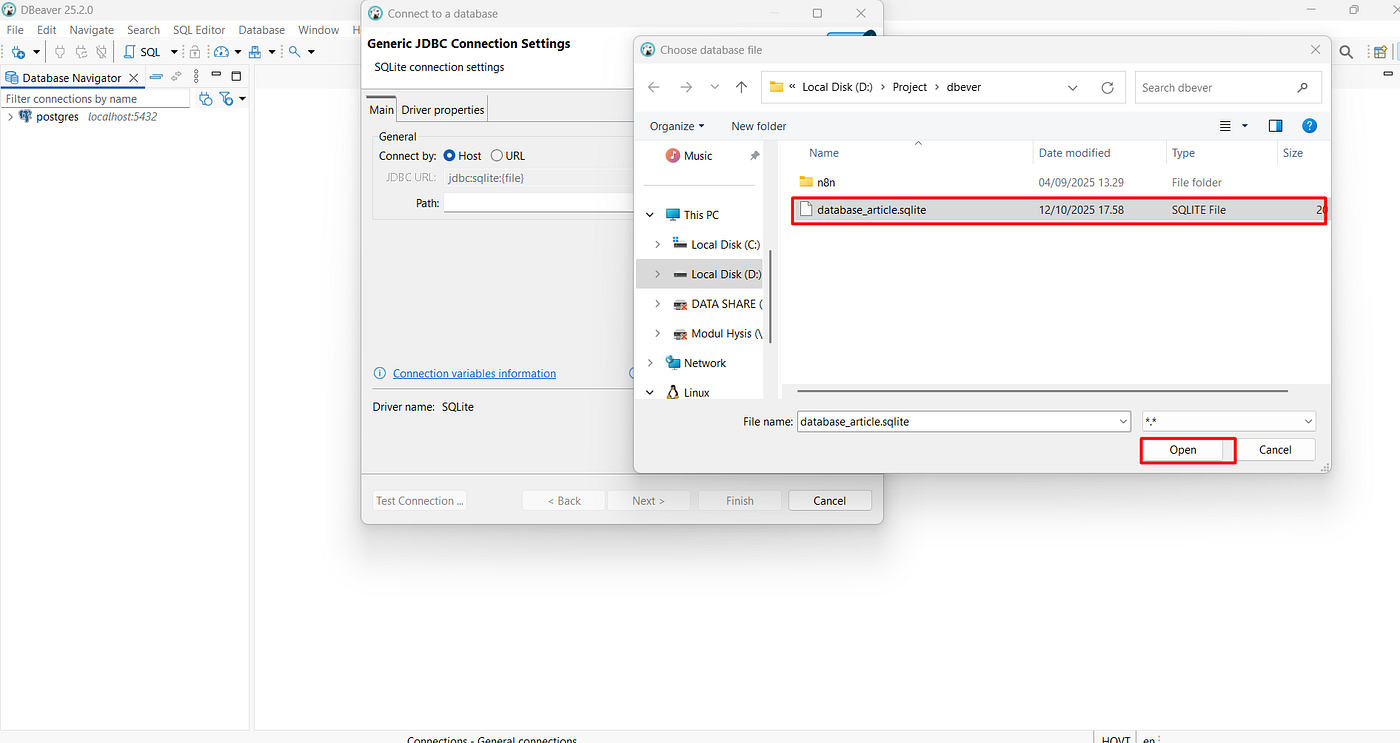
Task: Open a new SQL script from the toolbar
Action: pyautogui.click(x=142, y=52)
